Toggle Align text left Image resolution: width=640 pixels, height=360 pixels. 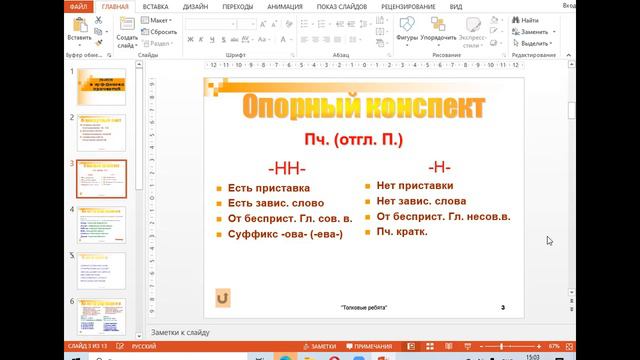pyautogui.click(x=304, y=40)
